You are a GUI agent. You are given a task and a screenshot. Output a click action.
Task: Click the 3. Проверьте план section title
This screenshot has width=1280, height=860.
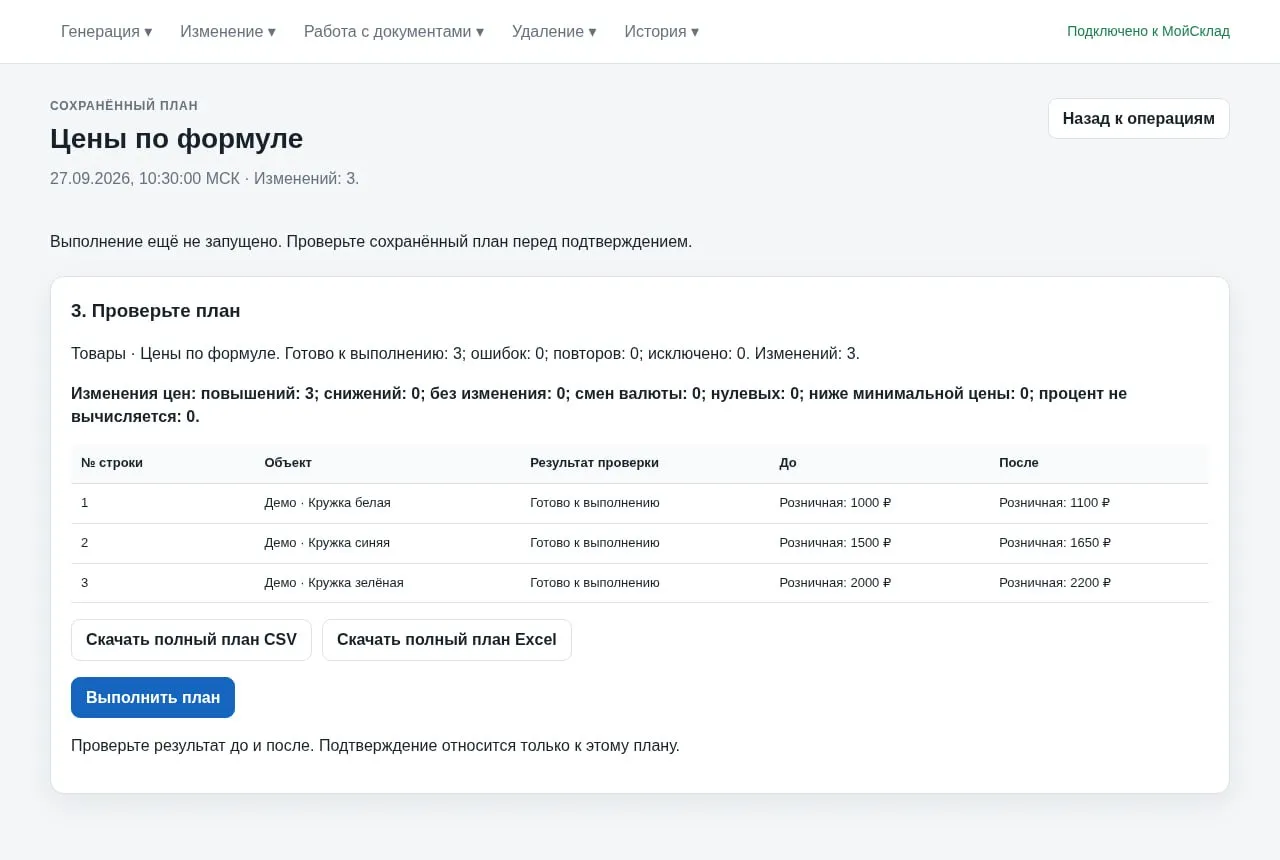point(156,311)
